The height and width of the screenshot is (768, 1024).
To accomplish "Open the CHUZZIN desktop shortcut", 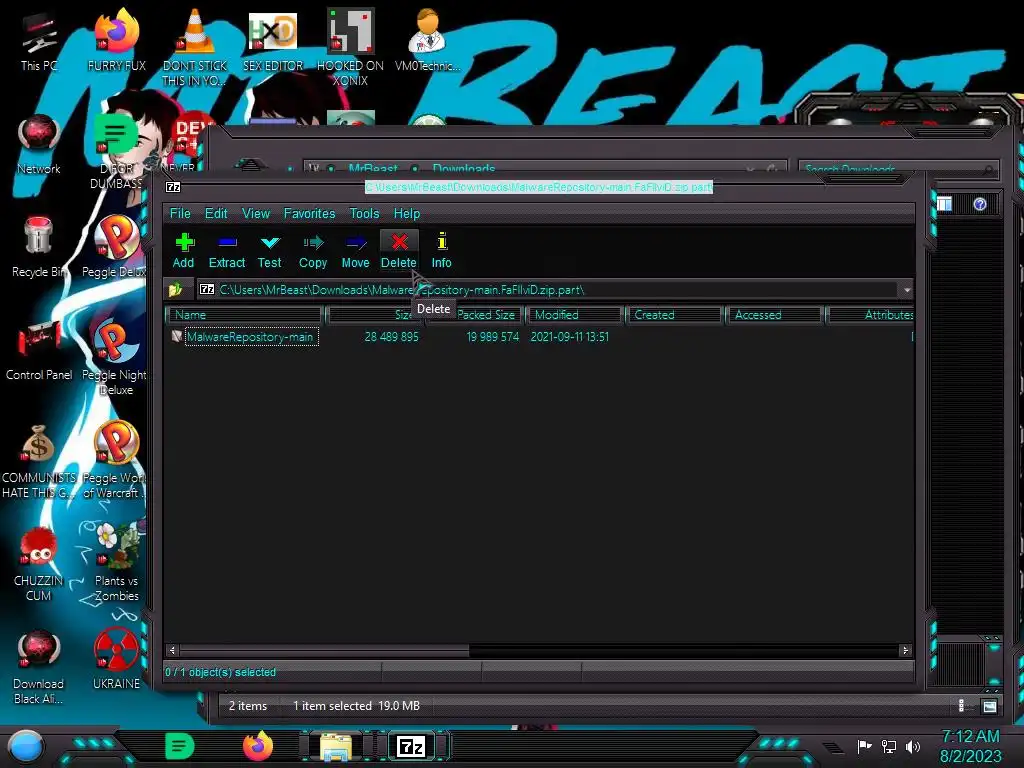I will point(39,563).
